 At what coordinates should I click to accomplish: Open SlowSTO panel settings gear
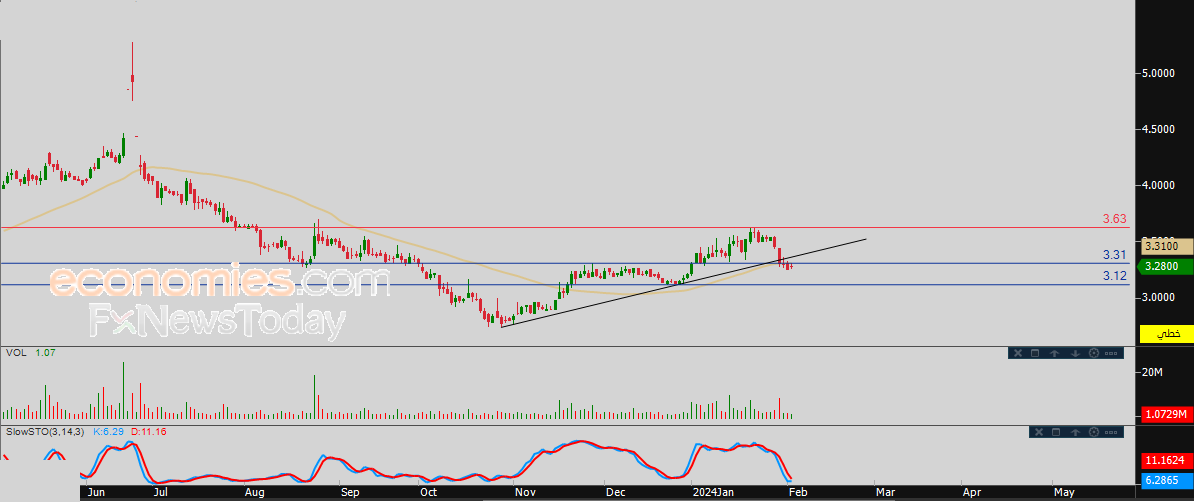pyautogui.click(x=1094, y=432)
